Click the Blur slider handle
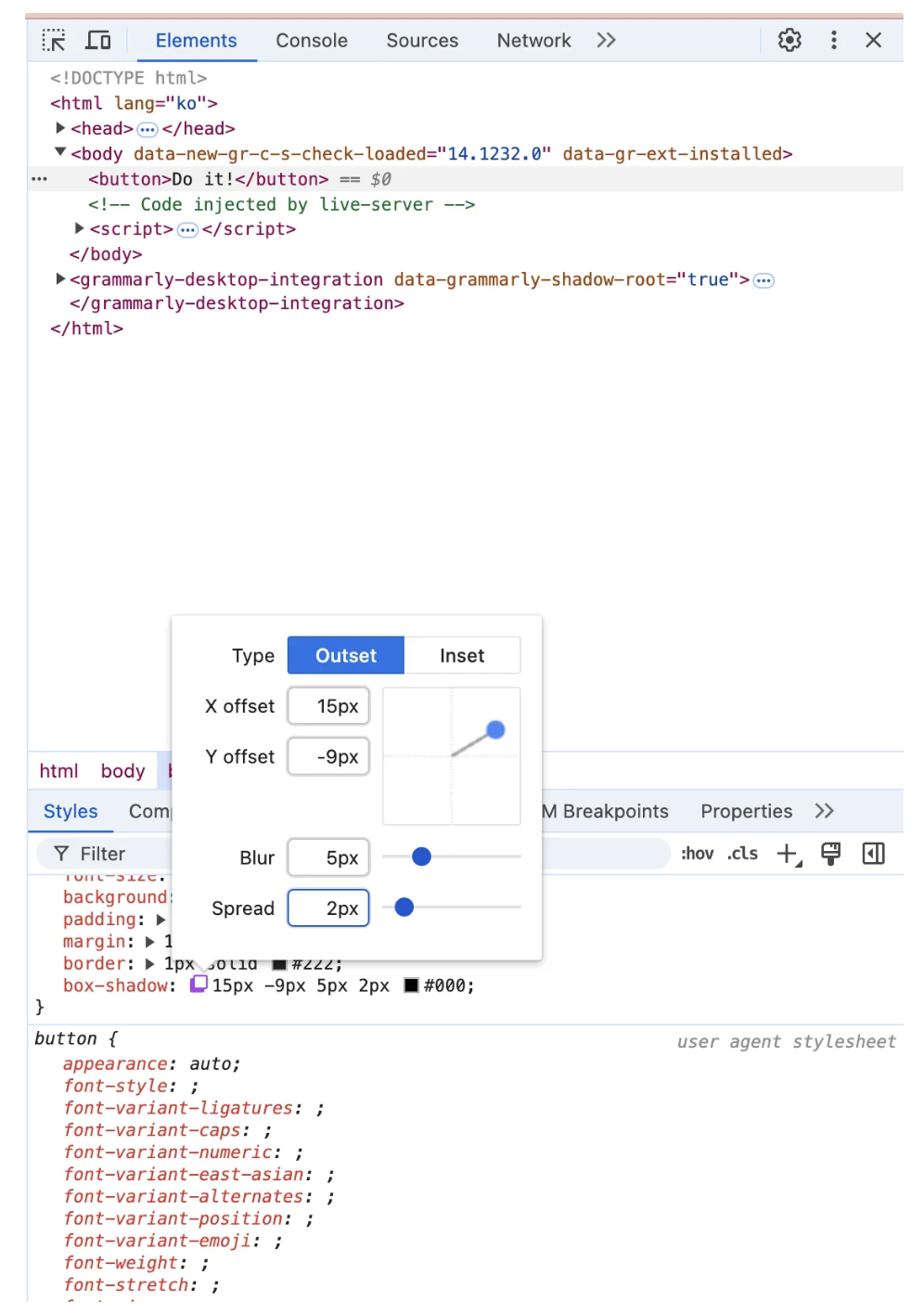Viewport: 924px width, 1314px height. (421, 857)
